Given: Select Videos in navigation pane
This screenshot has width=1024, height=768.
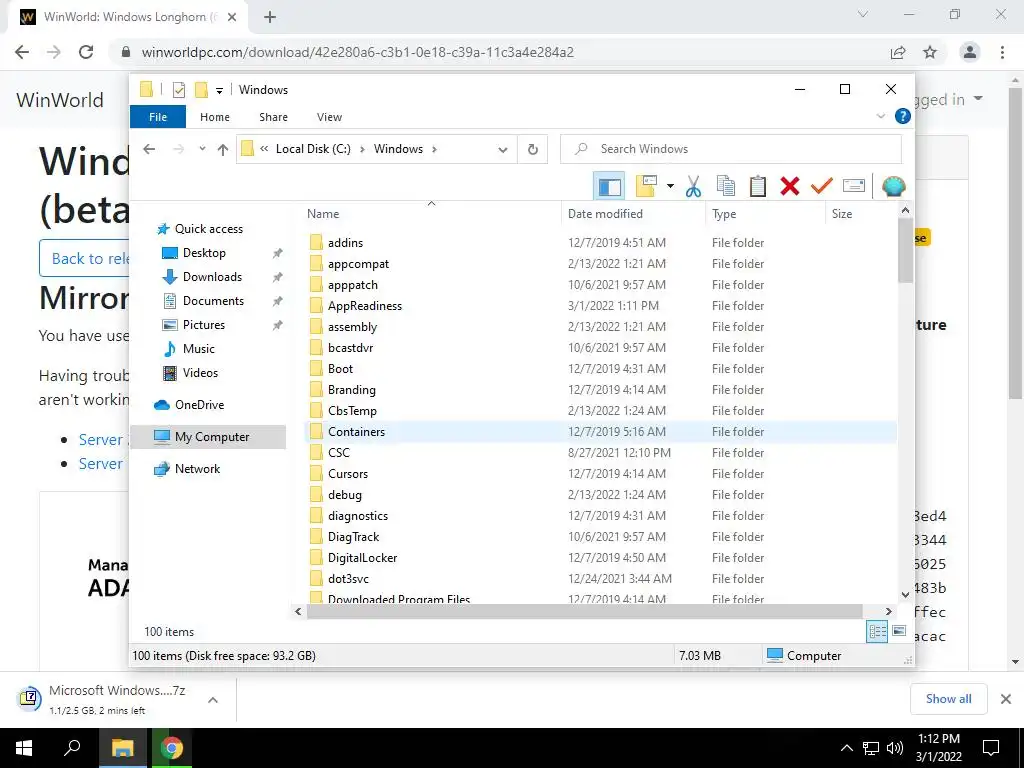Looking at the screenshot, I should point(200,373).
